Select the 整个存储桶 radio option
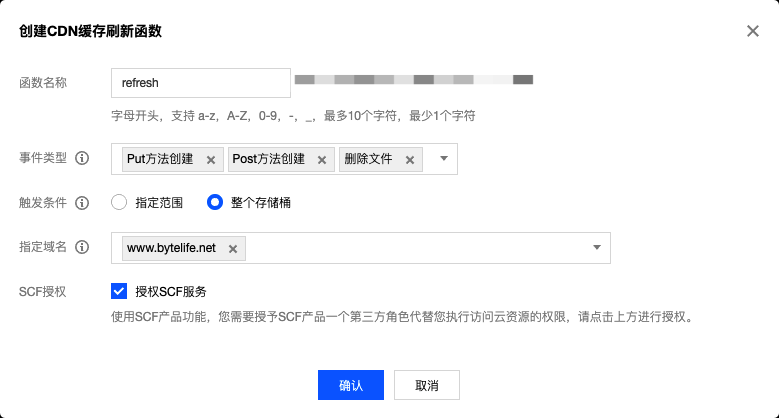Viewport: 779px width, 418px height. (x=214, y=203)
